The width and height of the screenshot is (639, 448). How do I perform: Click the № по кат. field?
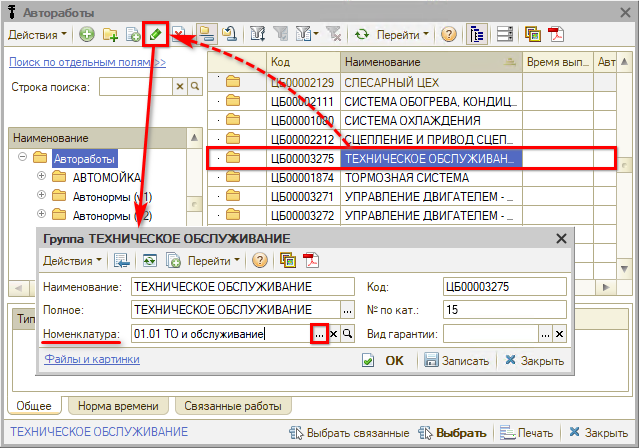pos(505,310)
